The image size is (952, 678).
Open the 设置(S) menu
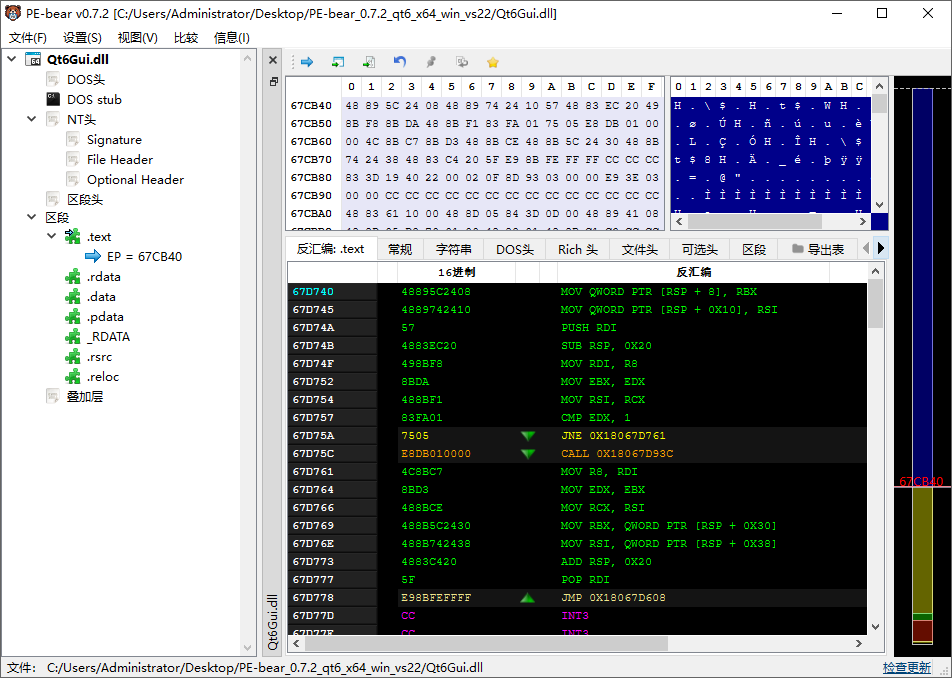(83, 38)
